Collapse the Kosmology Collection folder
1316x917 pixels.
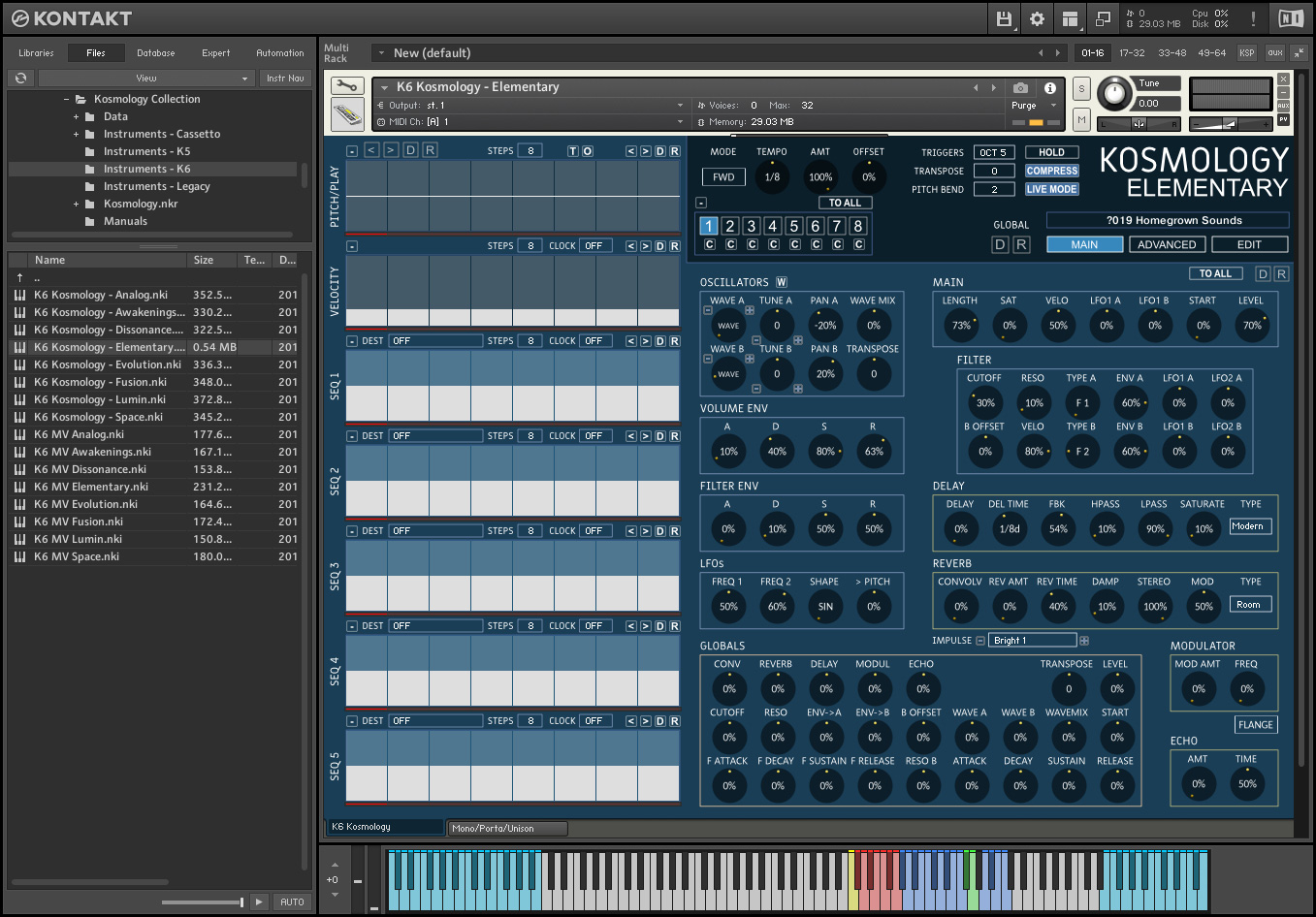(x=66, y=99)
